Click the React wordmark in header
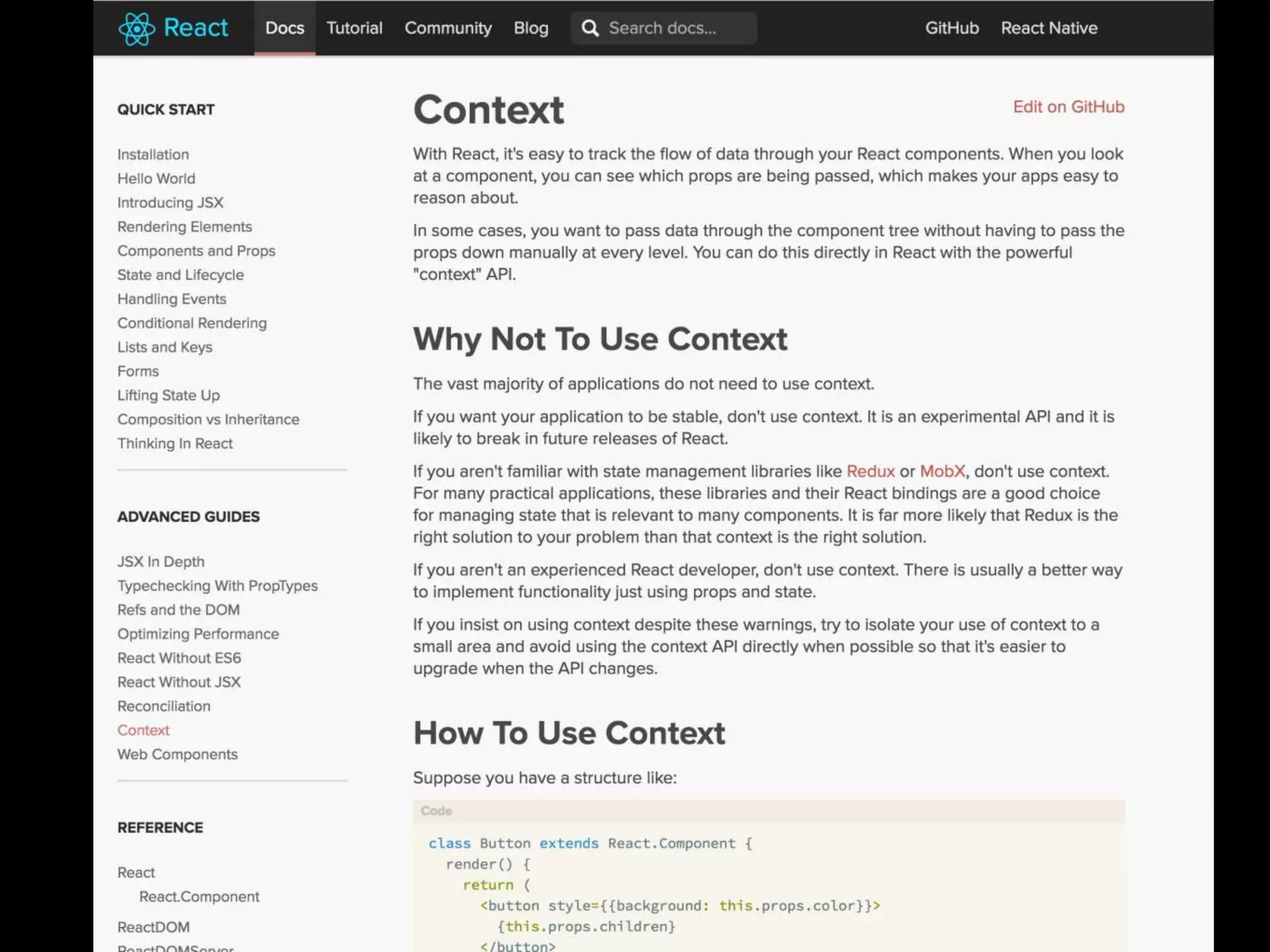The image size is (1270, 952). pos(196,28)
